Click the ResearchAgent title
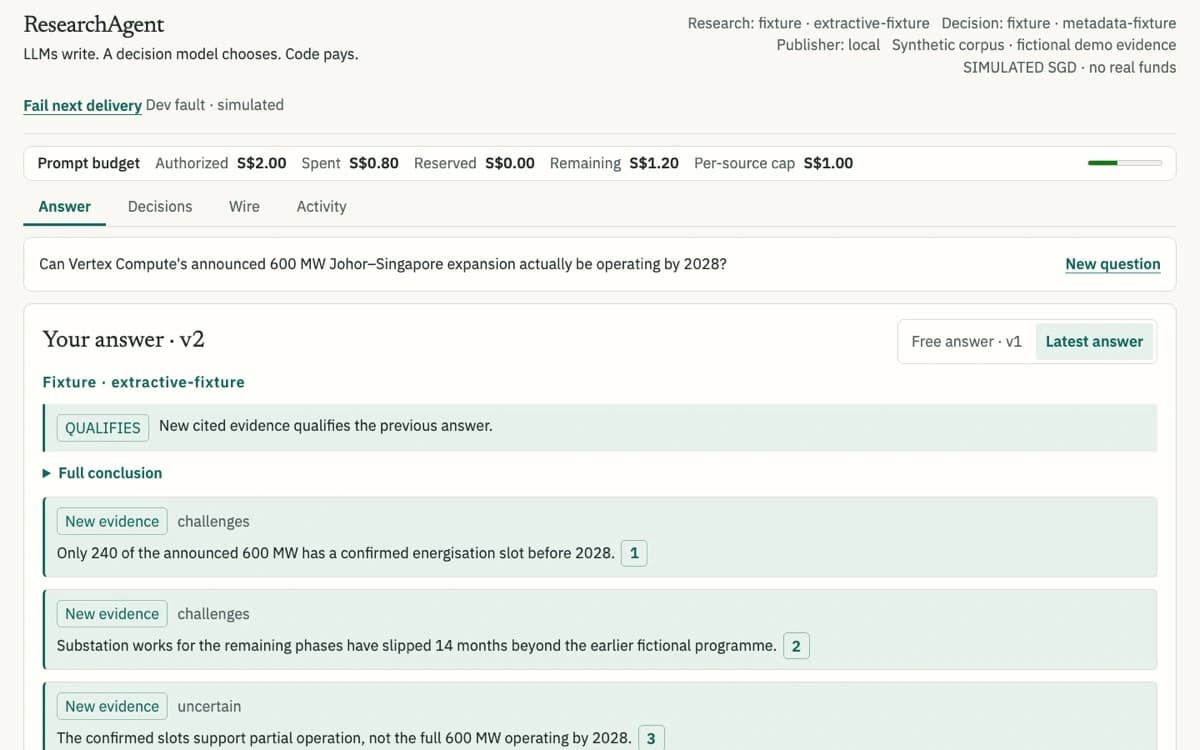This screenshot has height=750, width=1200. [94, 24]
